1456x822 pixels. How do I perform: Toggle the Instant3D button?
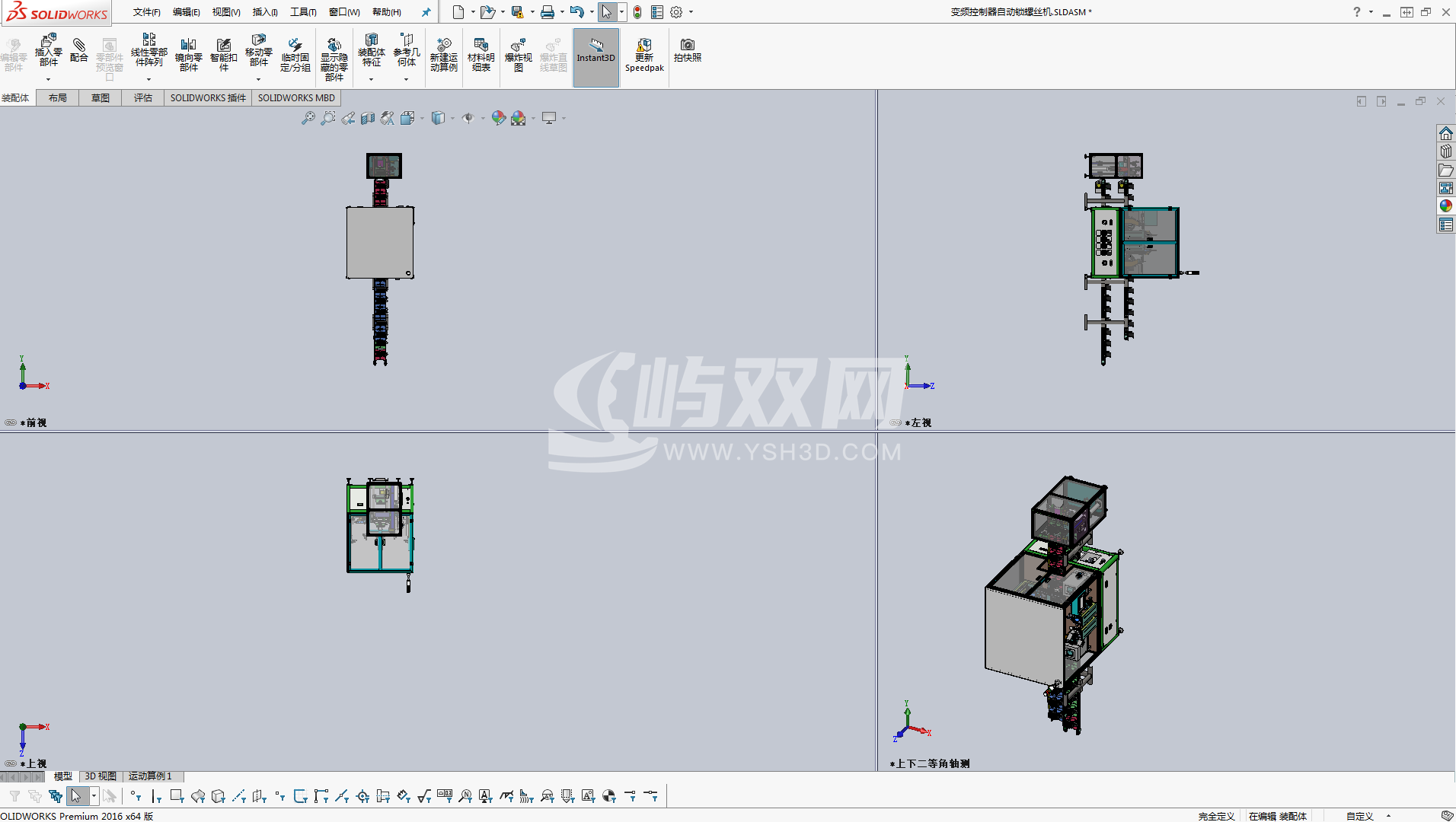coord(596,58)
